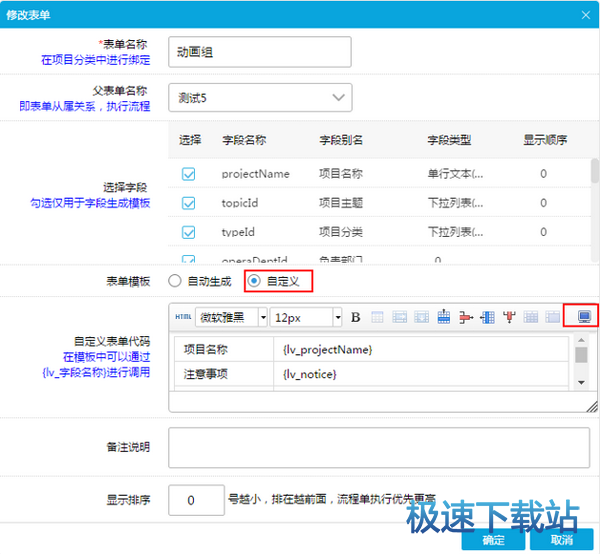Viewport: 600px width, 554px height.
Task: Click the hint 勾选仅用于字段生成模板
Action: [x=90, y=203]
